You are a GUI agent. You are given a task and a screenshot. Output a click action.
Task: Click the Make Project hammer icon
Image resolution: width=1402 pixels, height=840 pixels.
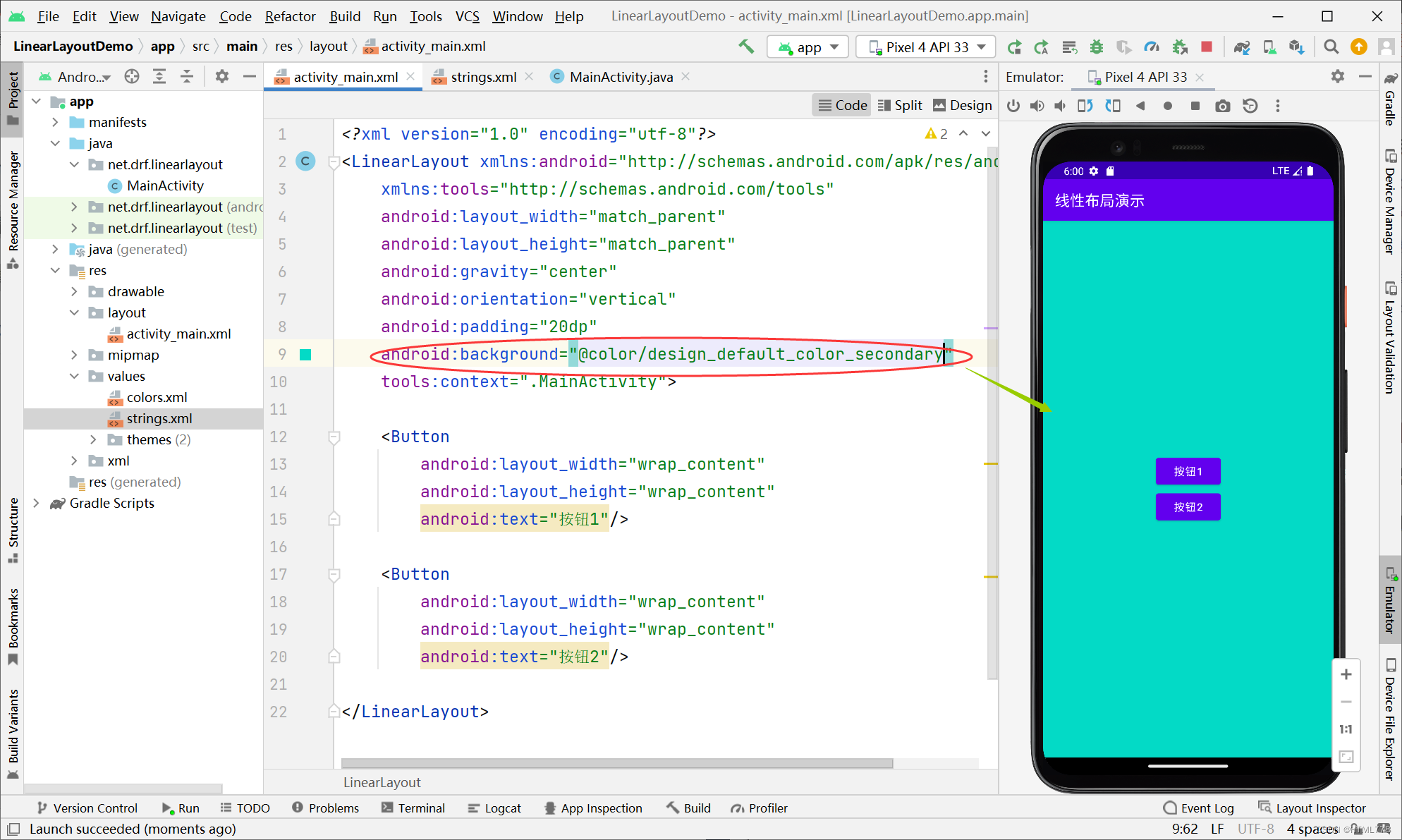[746, 47]
